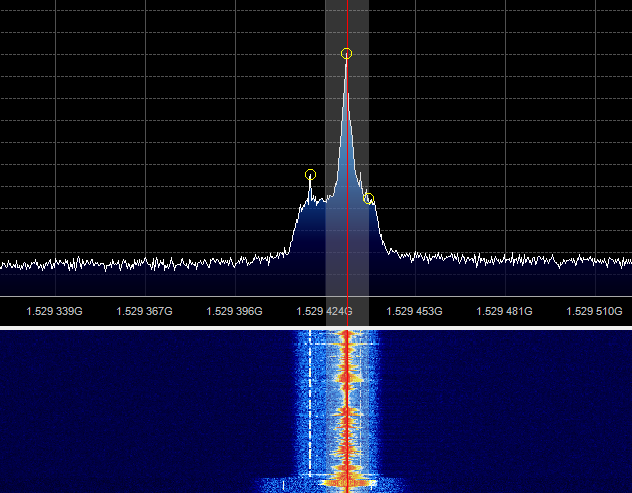
Task: Click the left side-peak yellow marker circle
Action: (x=310, y=175)
